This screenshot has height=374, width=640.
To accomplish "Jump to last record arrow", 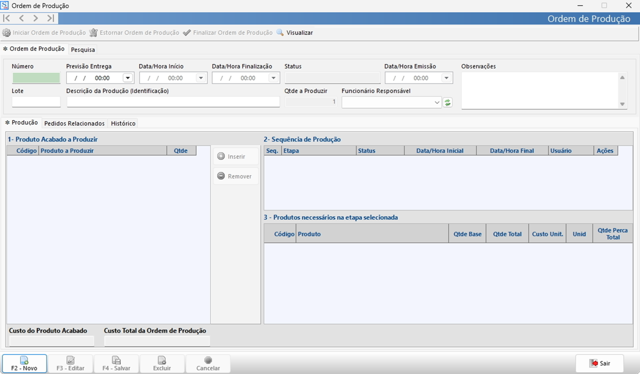I will click(x=50, y=18).
